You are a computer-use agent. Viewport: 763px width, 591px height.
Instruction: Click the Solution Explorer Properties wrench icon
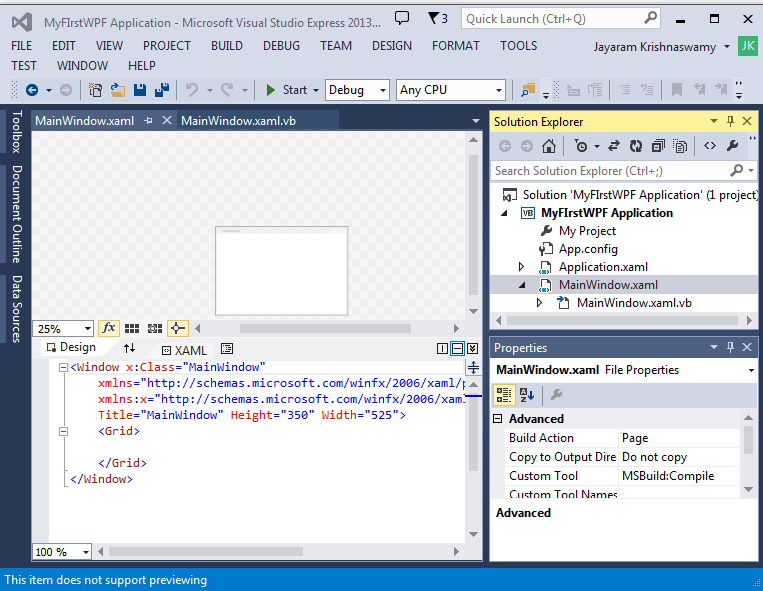point(732,145)
